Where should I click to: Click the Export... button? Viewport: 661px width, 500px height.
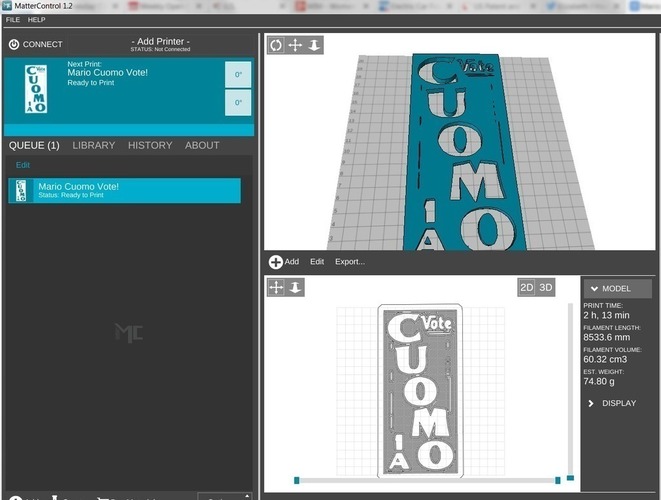click(350, 262)
